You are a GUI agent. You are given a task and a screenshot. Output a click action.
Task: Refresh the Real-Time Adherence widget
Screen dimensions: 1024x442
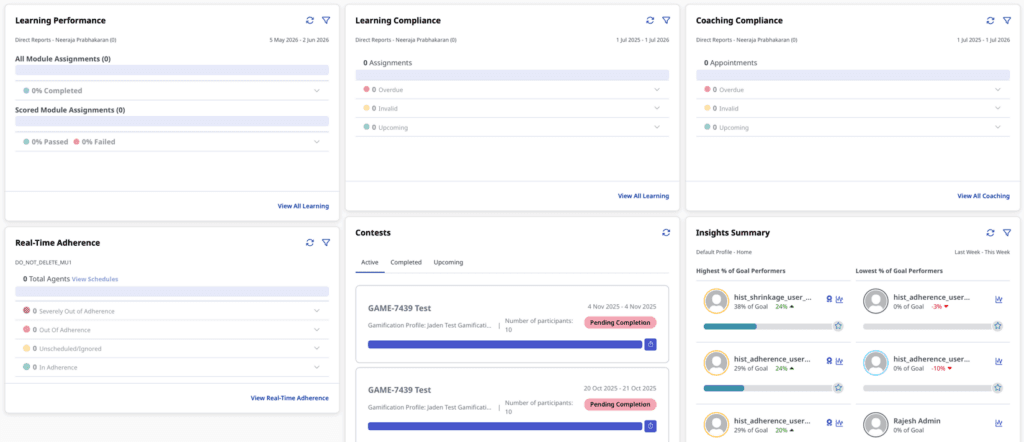pos(310,242)
